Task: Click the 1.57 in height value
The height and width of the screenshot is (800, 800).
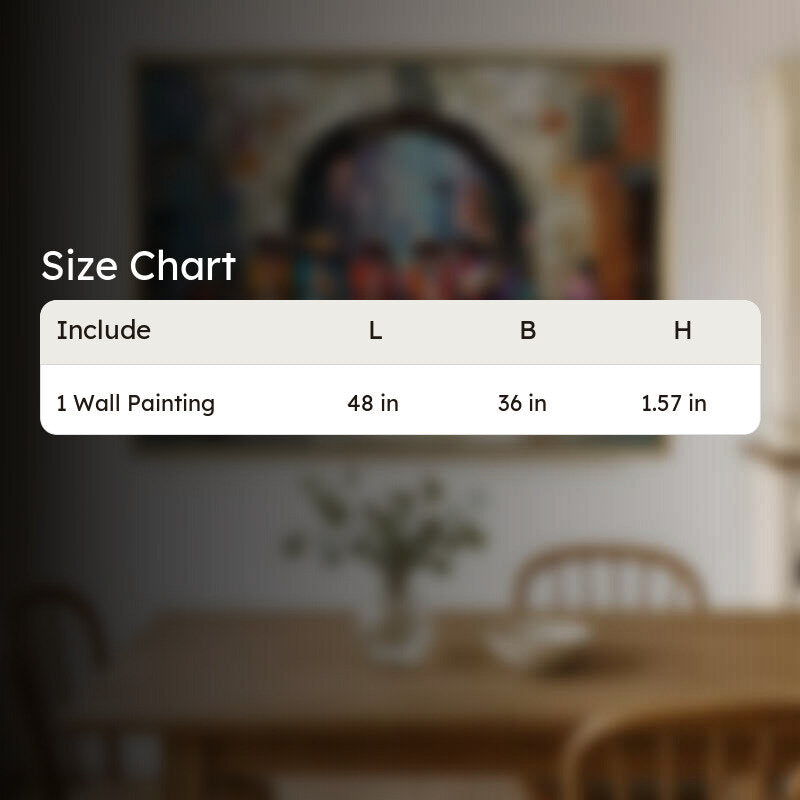Action: coord(674,403)
